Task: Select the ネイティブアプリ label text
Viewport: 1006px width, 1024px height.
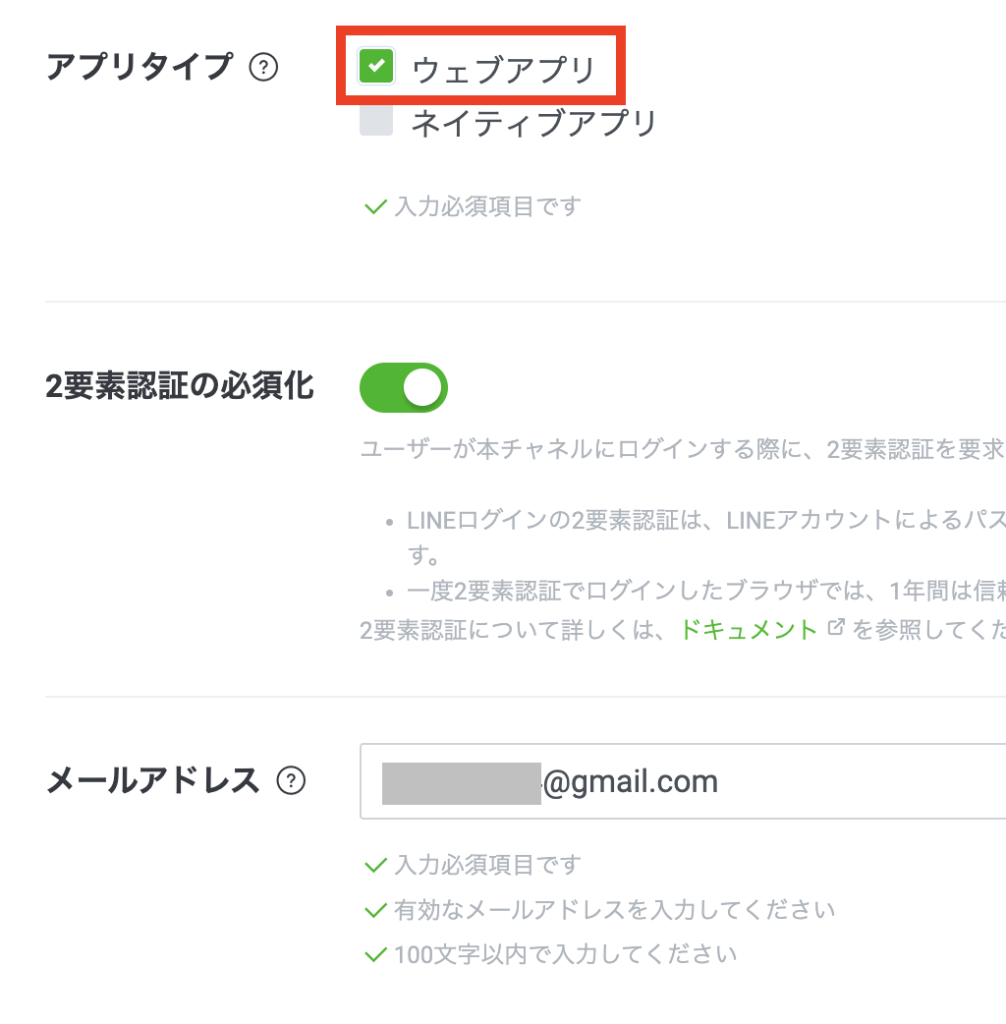Action: pyautogui.click(x=534, y=123)
